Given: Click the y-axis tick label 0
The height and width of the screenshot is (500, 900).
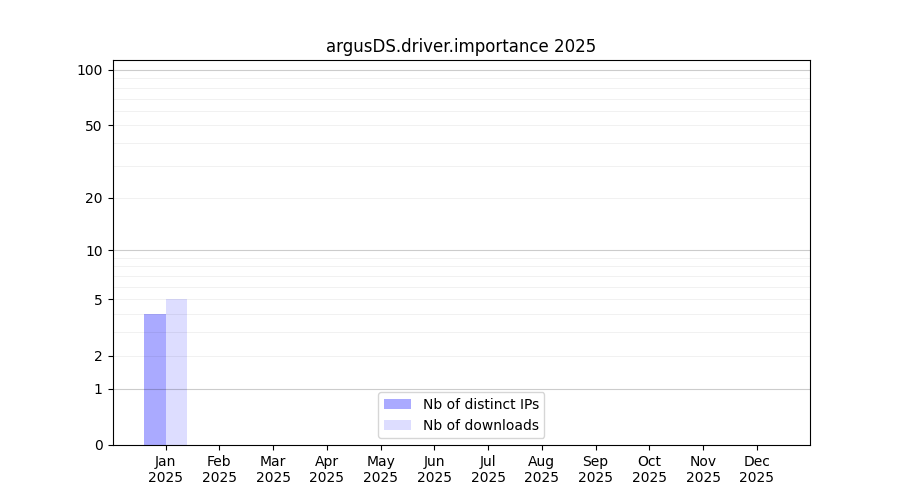Looking at the screenshot, I should click(98, 445).
